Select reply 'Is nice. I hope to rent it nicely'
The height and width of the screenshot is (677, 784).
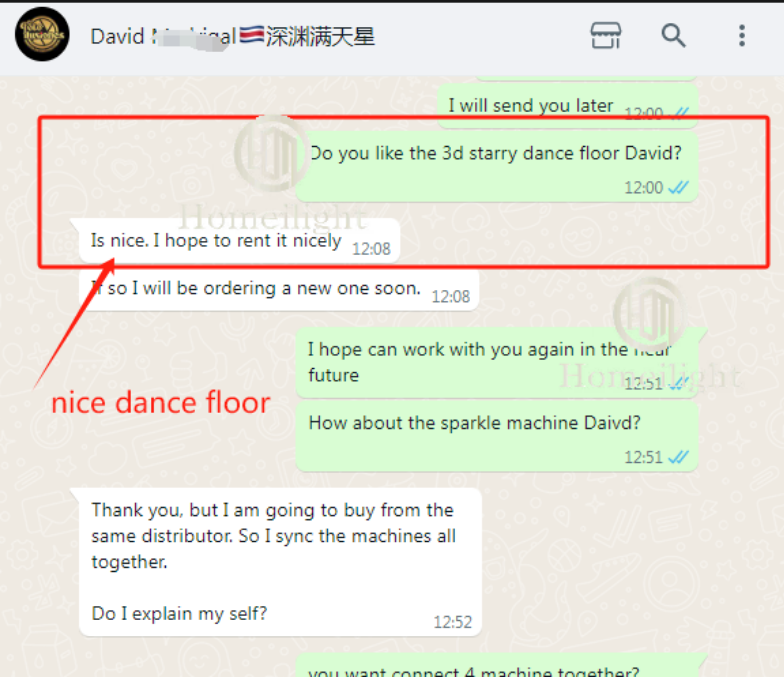coord(240,240)
